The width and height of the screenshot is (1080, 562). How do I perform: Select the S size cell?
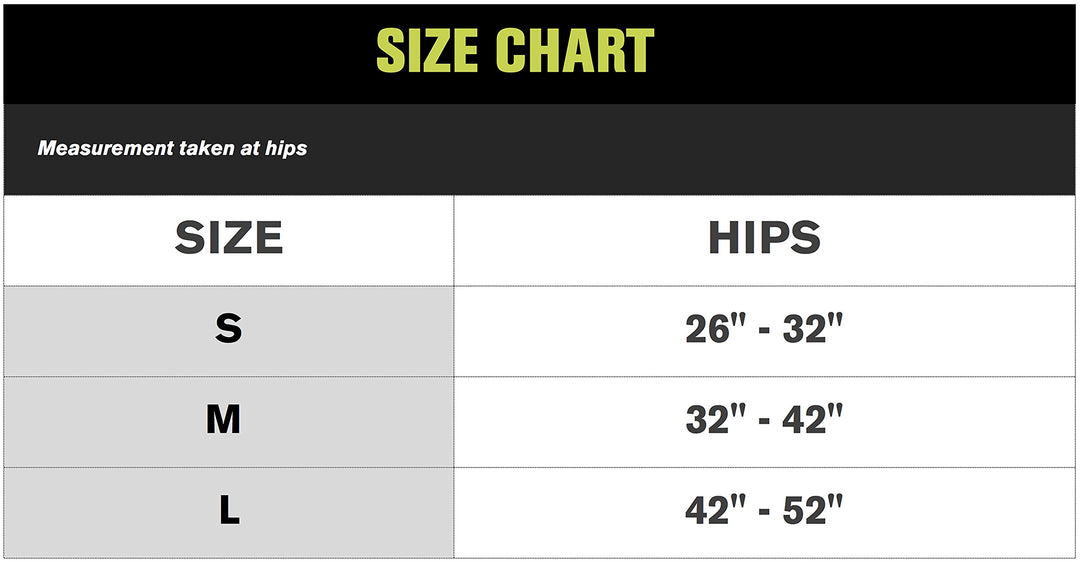(x=228, y=329)
